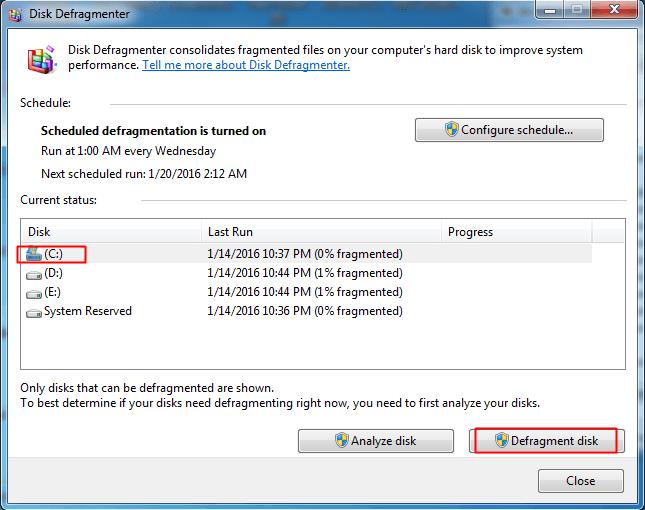This screenshot has width=645, height=510.
Task: Select the C: drive icon
Action: click(x=34, y=254)
